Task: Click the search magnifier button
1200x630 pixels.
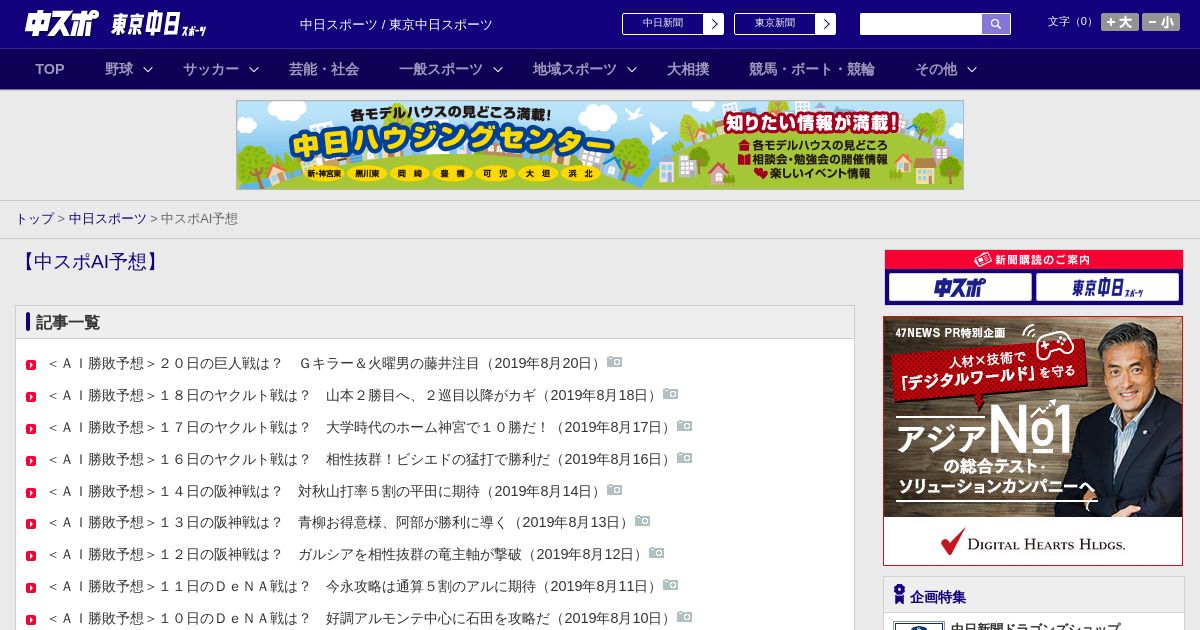Action: click(x=996, y=24)
